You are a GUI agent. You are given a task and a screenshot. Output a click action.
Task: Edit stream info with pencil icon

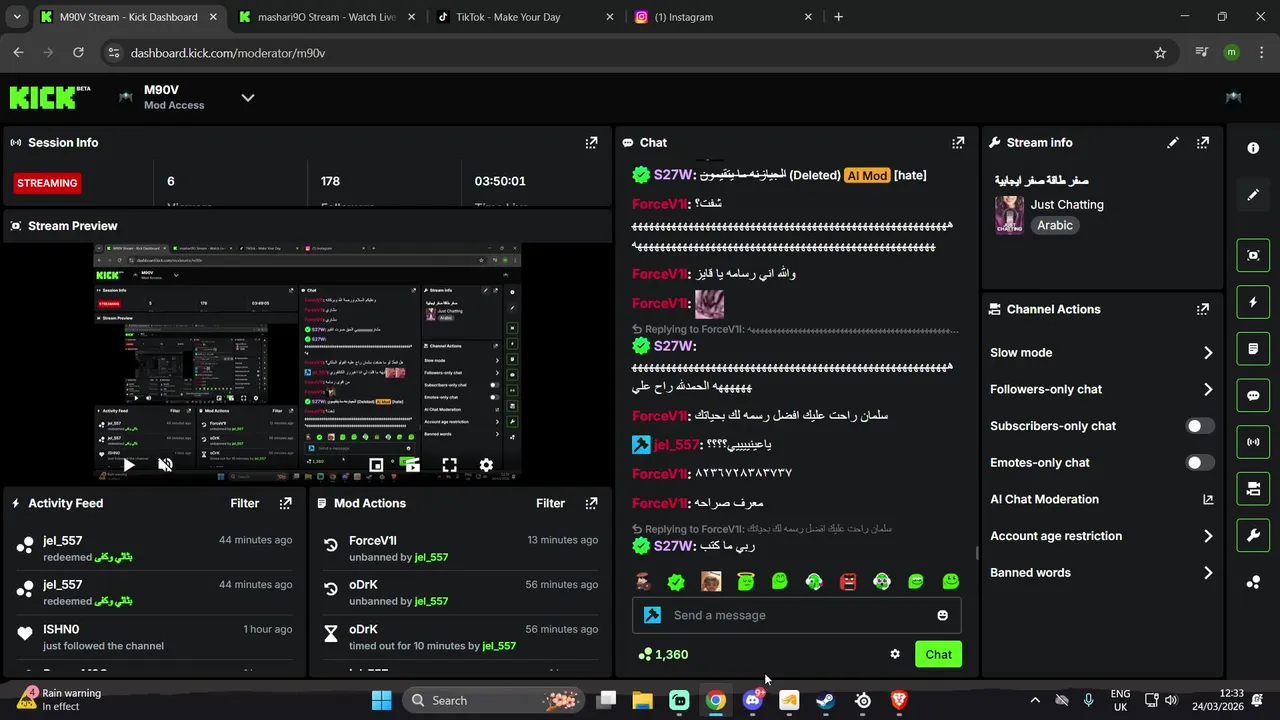1173,143
